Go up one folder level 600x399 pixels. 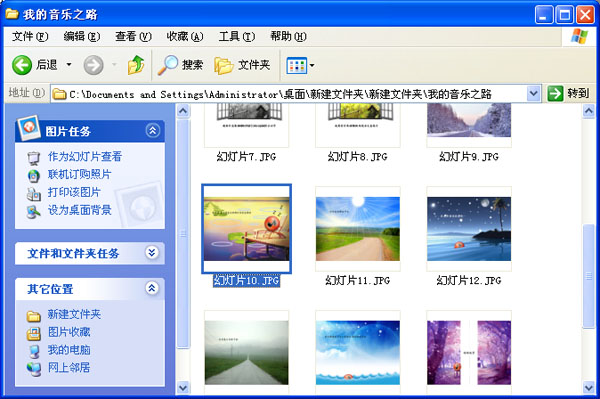click(x=136, y=65)
